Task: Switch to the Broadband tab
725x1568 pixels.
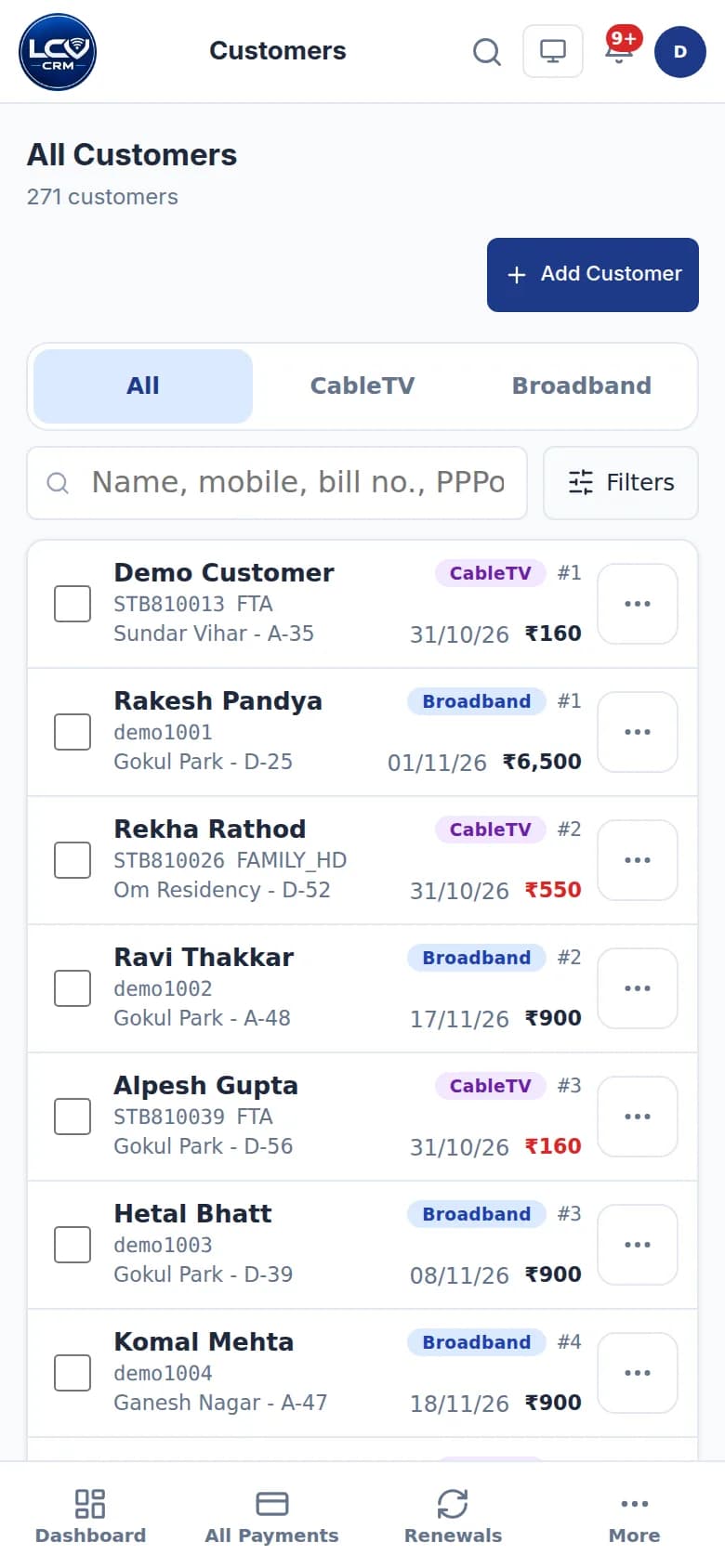Action: [x=582, y=386]
